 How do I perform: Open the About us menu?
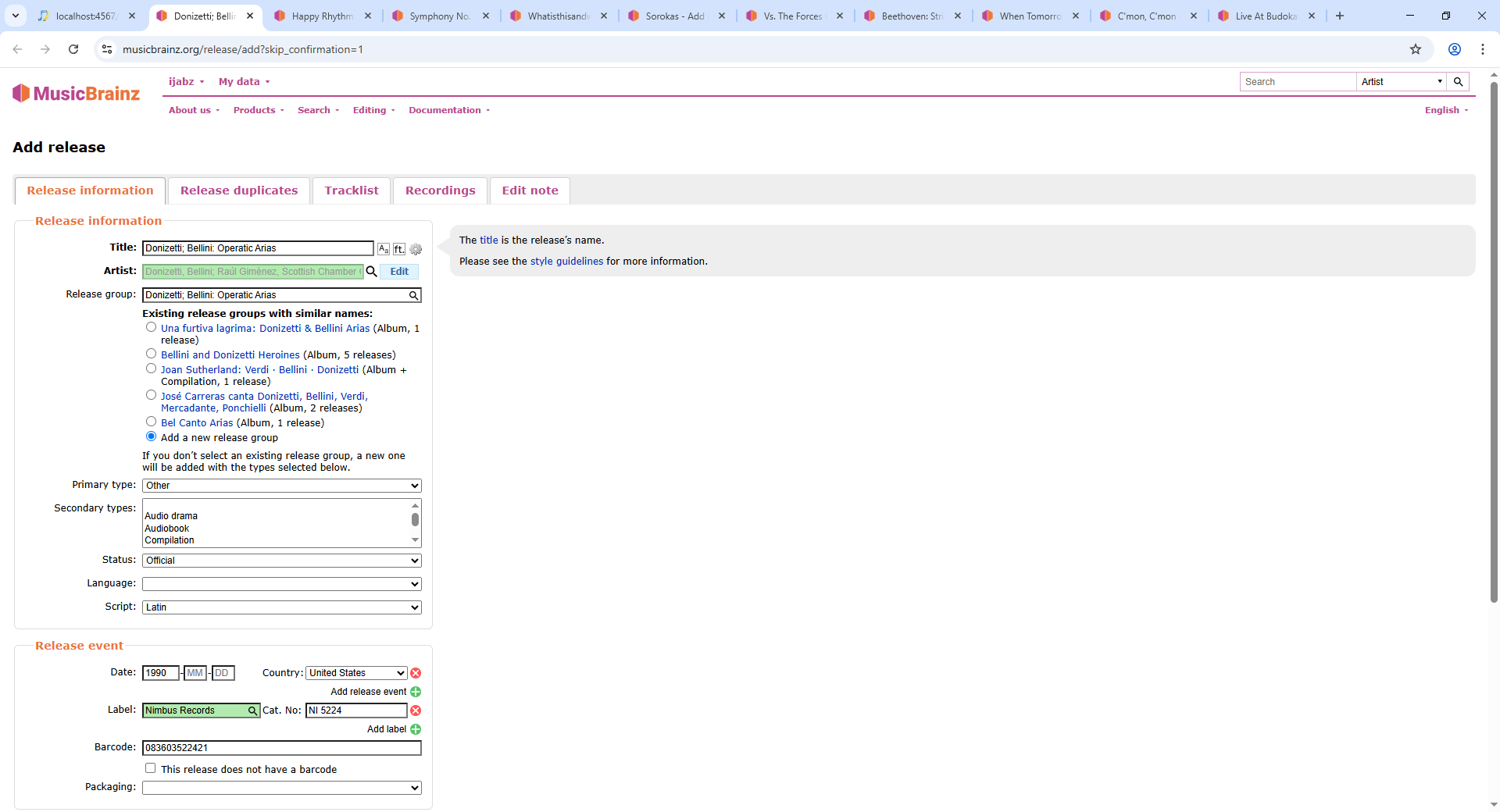click(x=195, y=110)
